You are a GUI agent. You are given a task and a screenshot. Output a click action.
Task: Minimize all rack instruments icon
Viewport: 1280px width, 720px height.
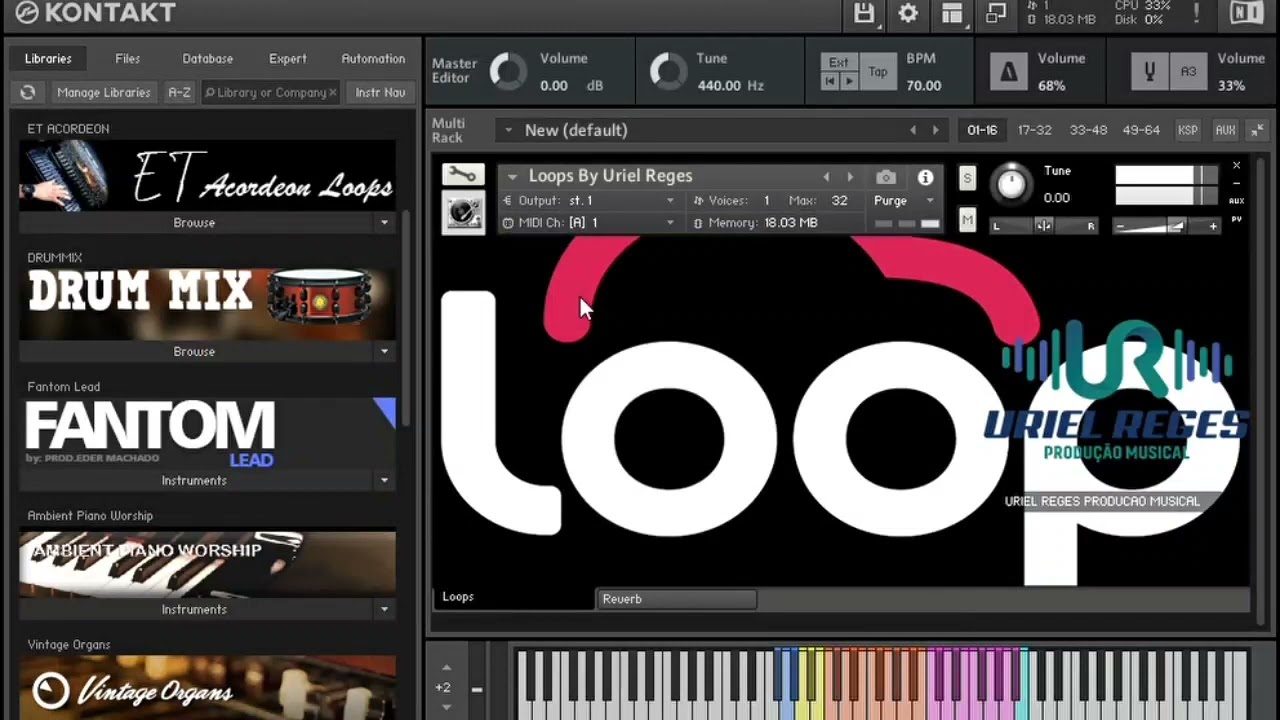(x=1255, y=130)
